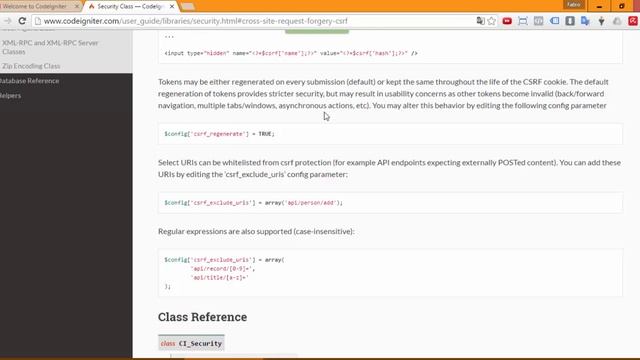Open the Google Translate extension icon
This screenshot has height=360, width=640.
click(x=585, y=21)
